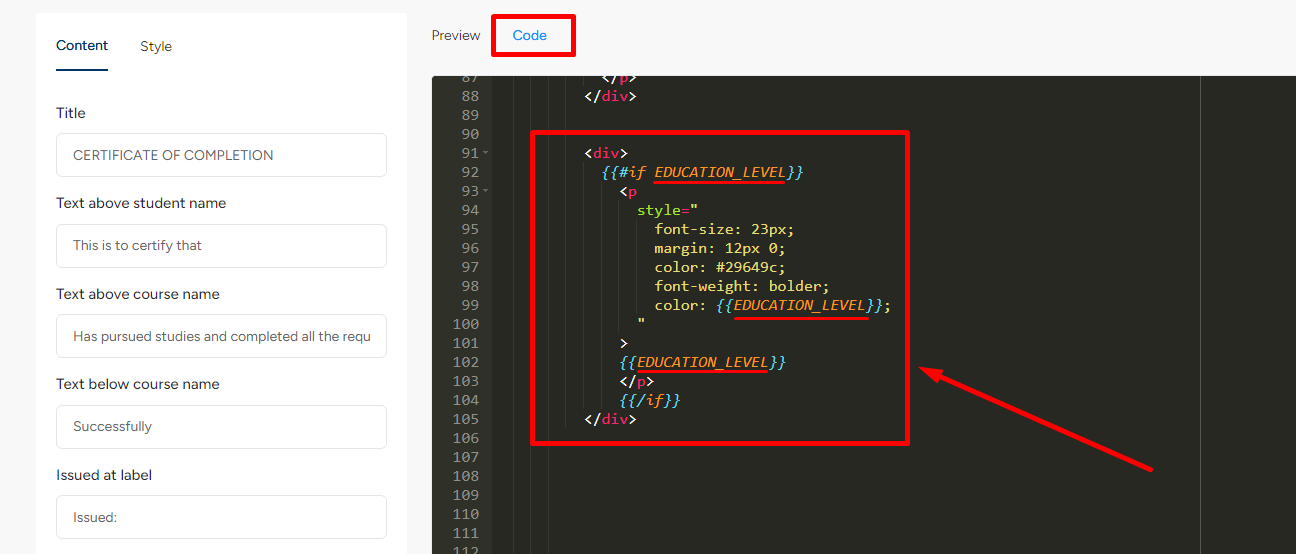Click the 'style="' attribute text
Screen dimensions: 1296x554
click(x=667, y=210)
